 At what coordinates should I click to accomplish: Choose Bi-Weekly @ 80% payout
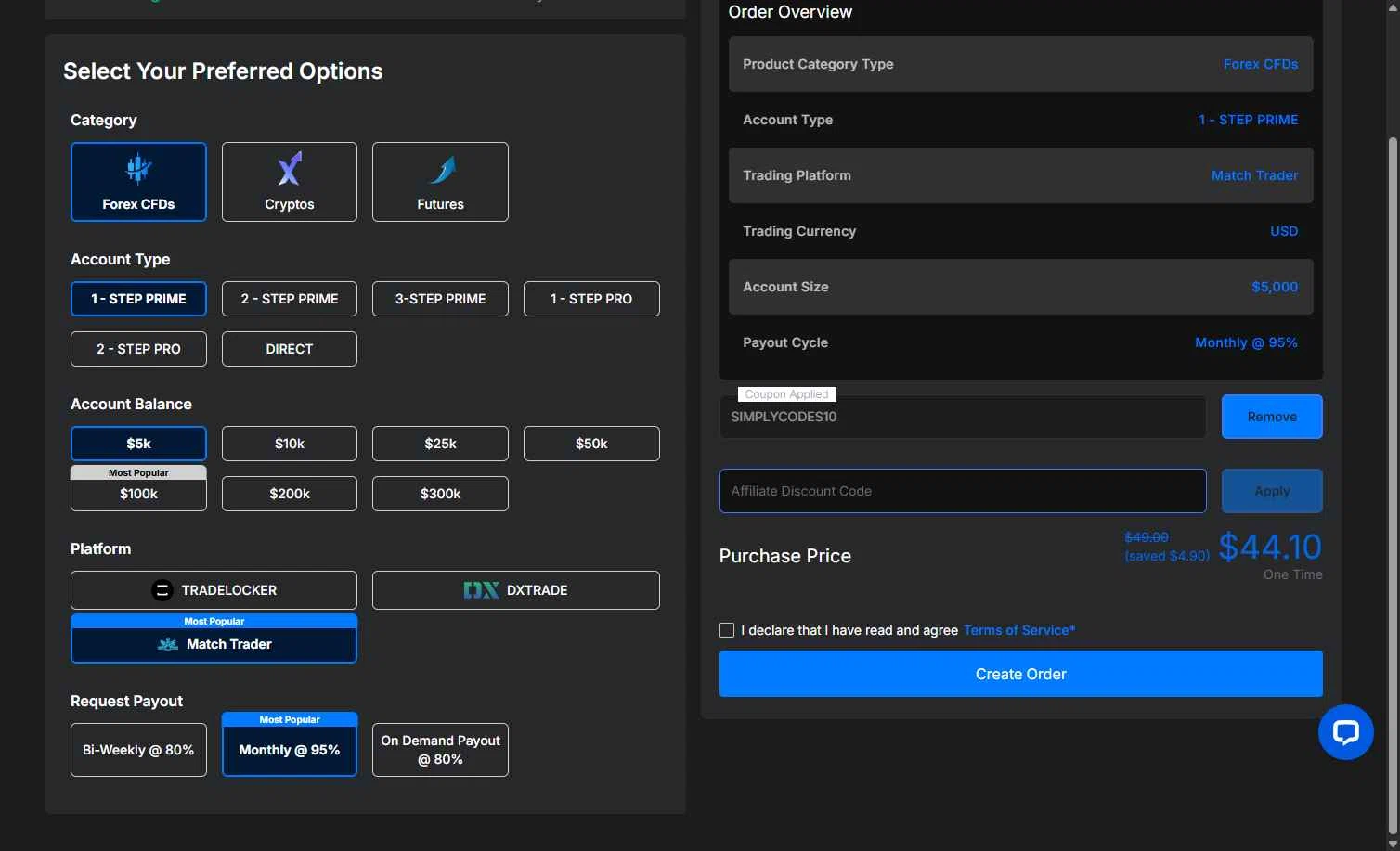(x=138, y=750)
